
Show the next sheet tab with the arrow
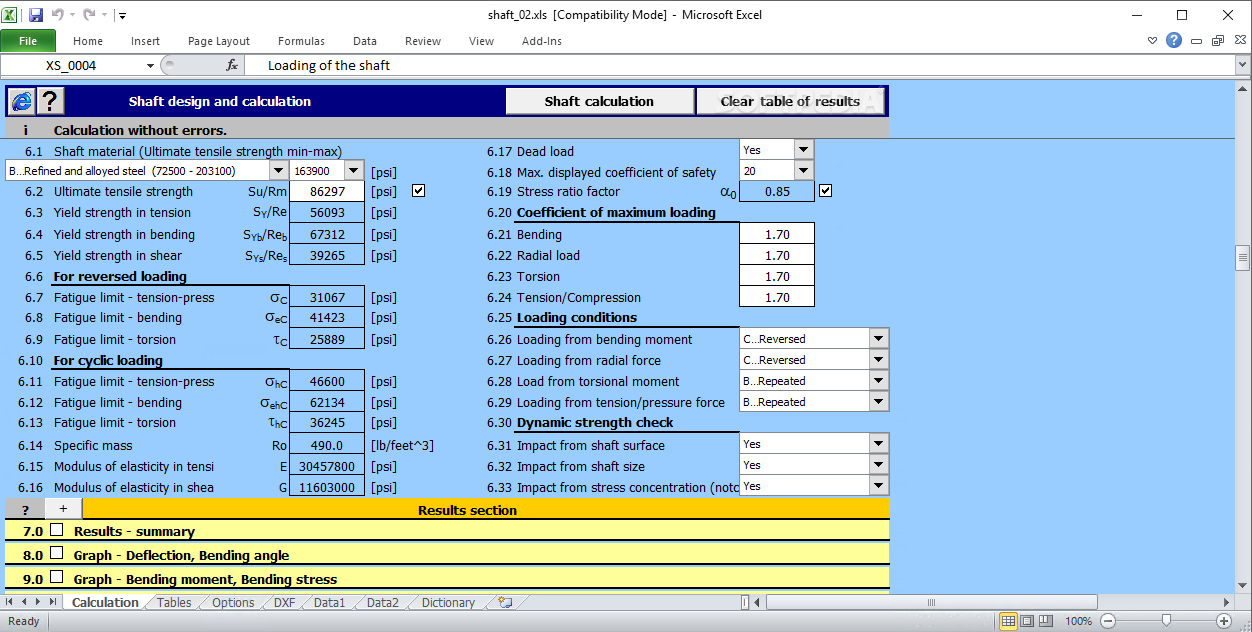[x=39, y=602]
